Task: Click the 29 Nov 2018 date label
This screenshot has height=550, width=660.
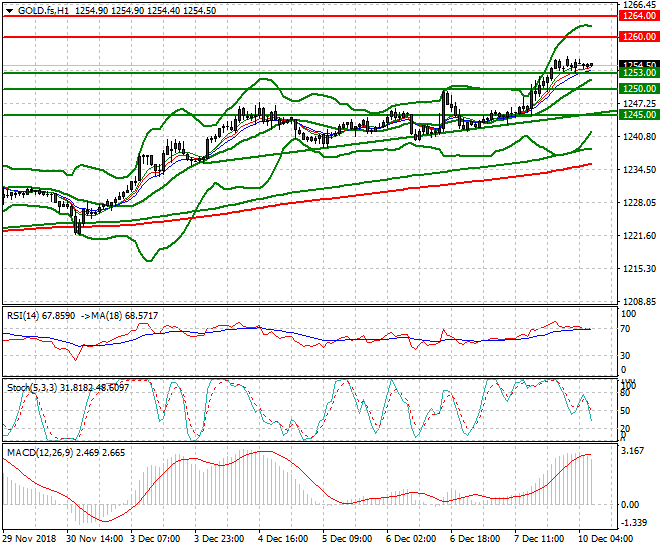Action: tap(29, 539)
